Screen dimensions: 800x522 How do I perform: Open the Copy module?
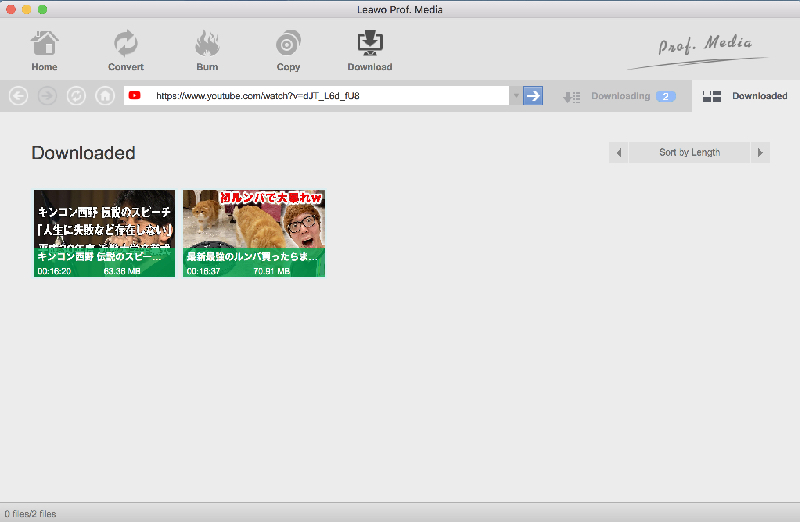288,51
